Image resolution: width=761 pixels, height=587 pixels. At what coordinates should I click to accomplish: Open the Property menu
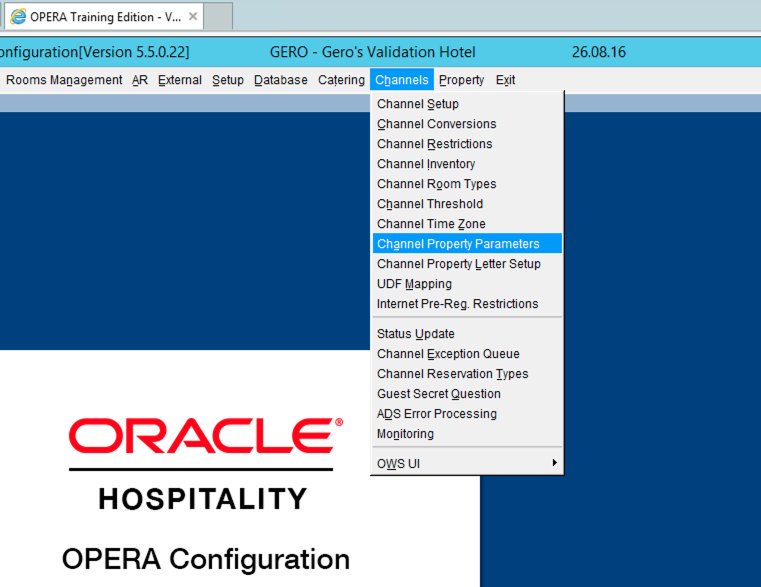tap(461, 80)
